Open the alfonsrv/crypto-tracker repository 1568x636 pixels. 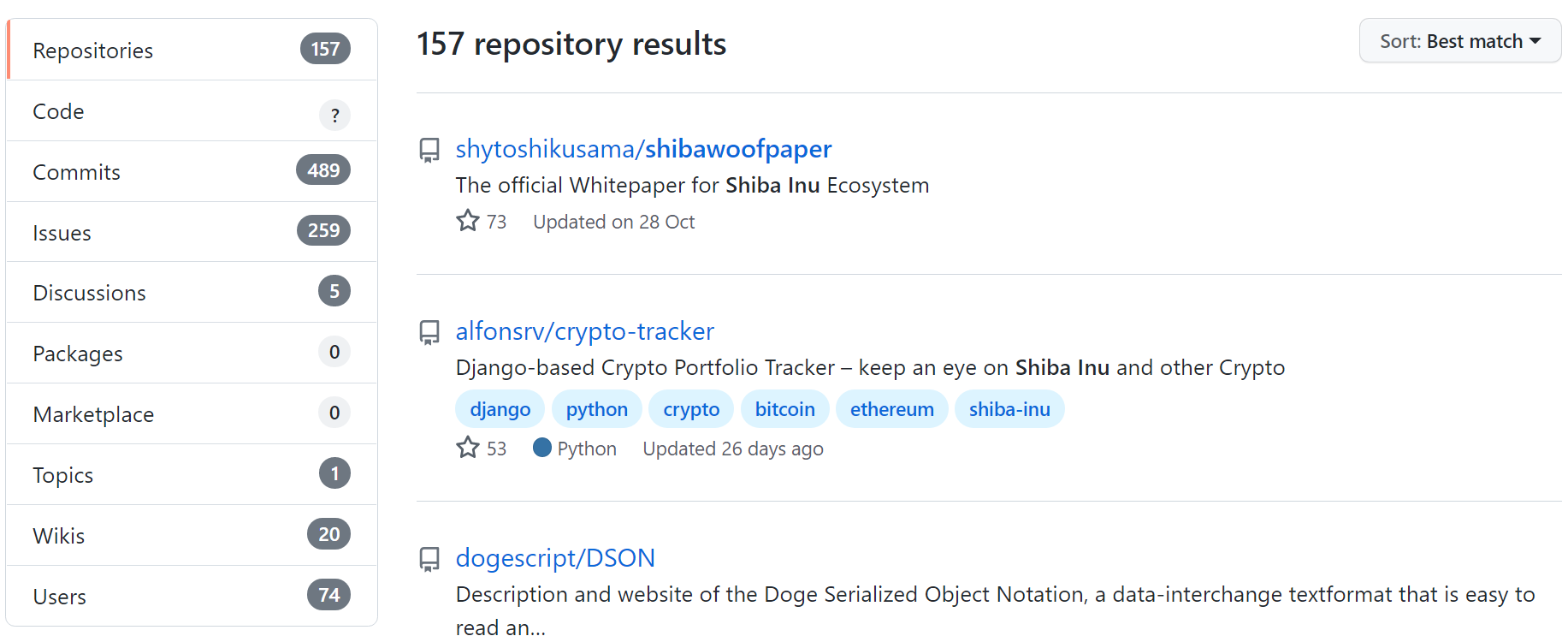[x=584, y=331]
